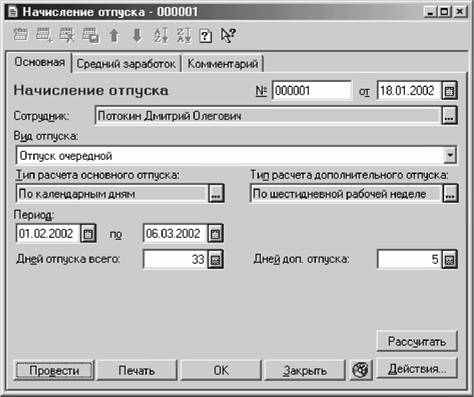Click the Рассчитать button
The height and width of the screenshot is (397, 474).
[417, 341]
